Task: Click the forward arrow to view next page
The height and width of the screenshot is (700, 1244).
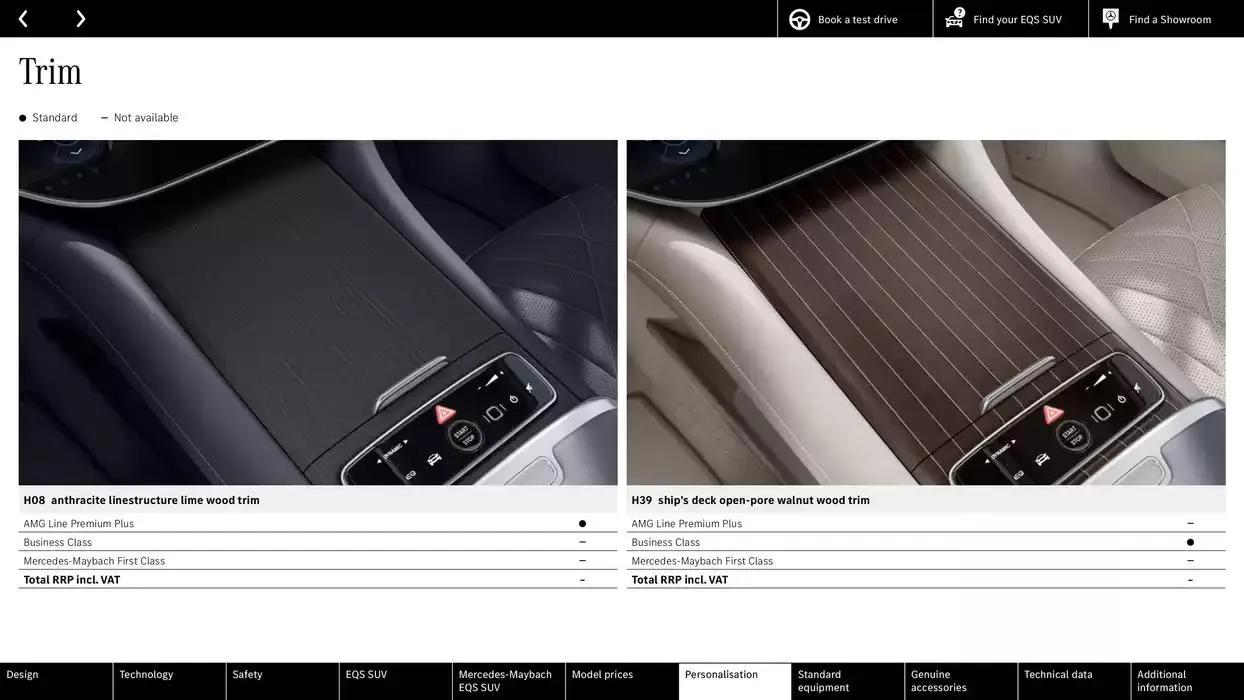Action: (x=79, y=16)
